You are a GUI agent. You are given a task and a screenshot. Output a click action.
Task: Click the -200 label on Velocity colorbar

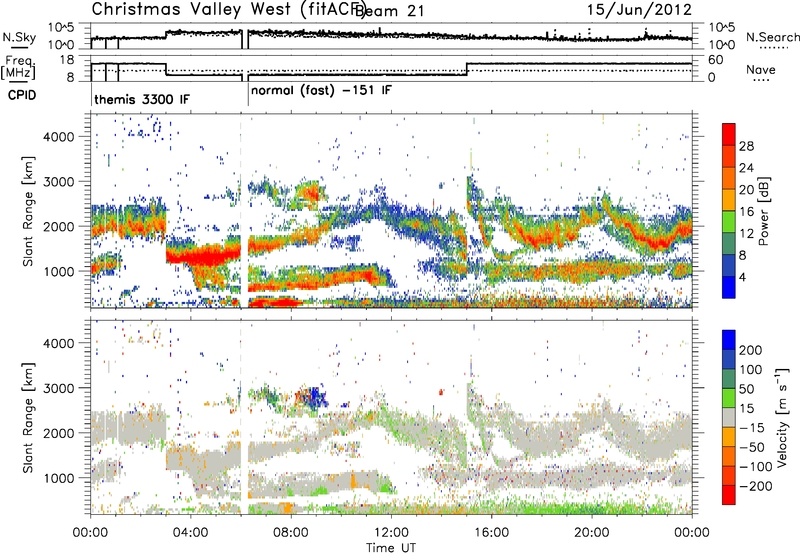pos(755,486)
